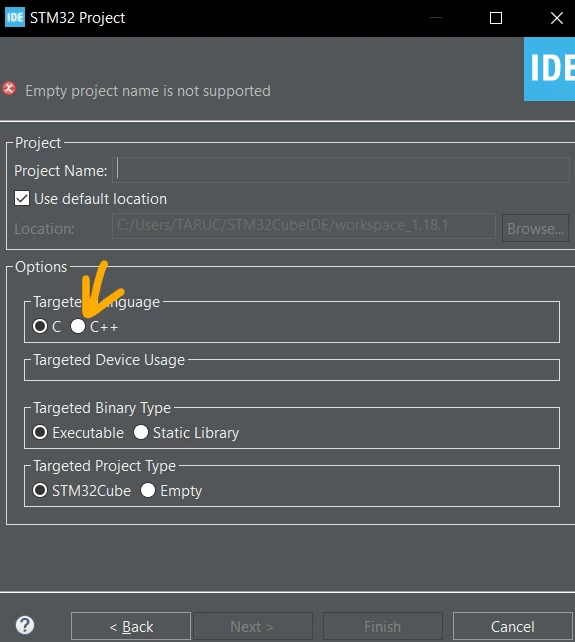This screenshot has height=642, width=575.
Task: Toggle Use default location checkbox
Action: [22, 199]
